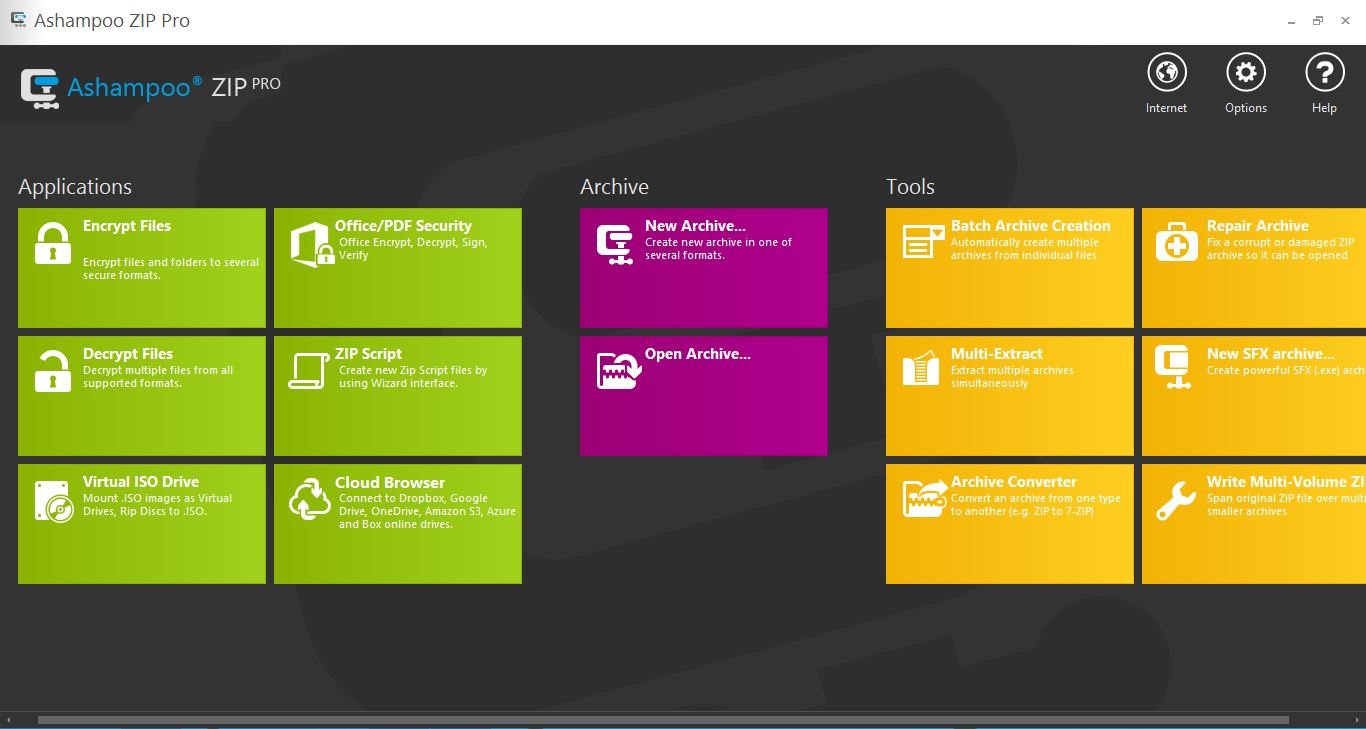
Task: Click the New SFX archive icon
Action: point(1172,368)
